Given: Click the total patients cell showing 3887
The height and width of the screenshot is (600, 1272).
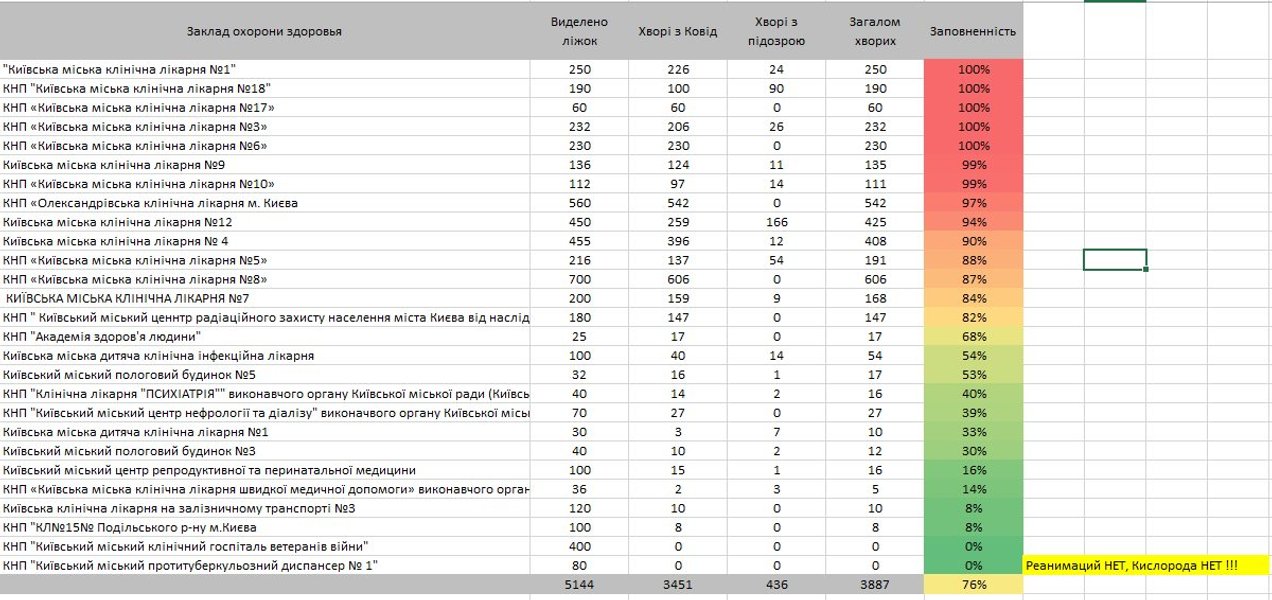Looking at the screenshot, I should (x=874, y=585).
